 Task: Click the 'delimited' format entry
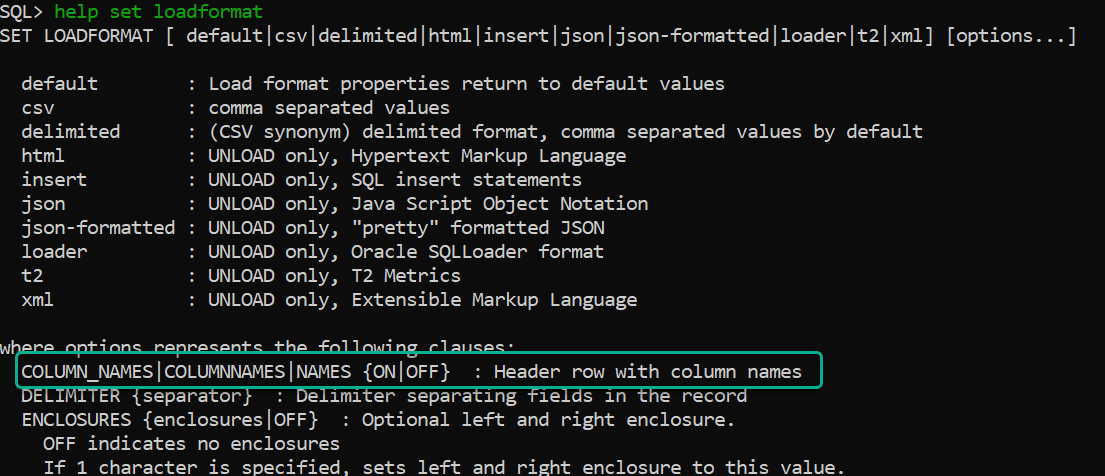pos(472,132)
